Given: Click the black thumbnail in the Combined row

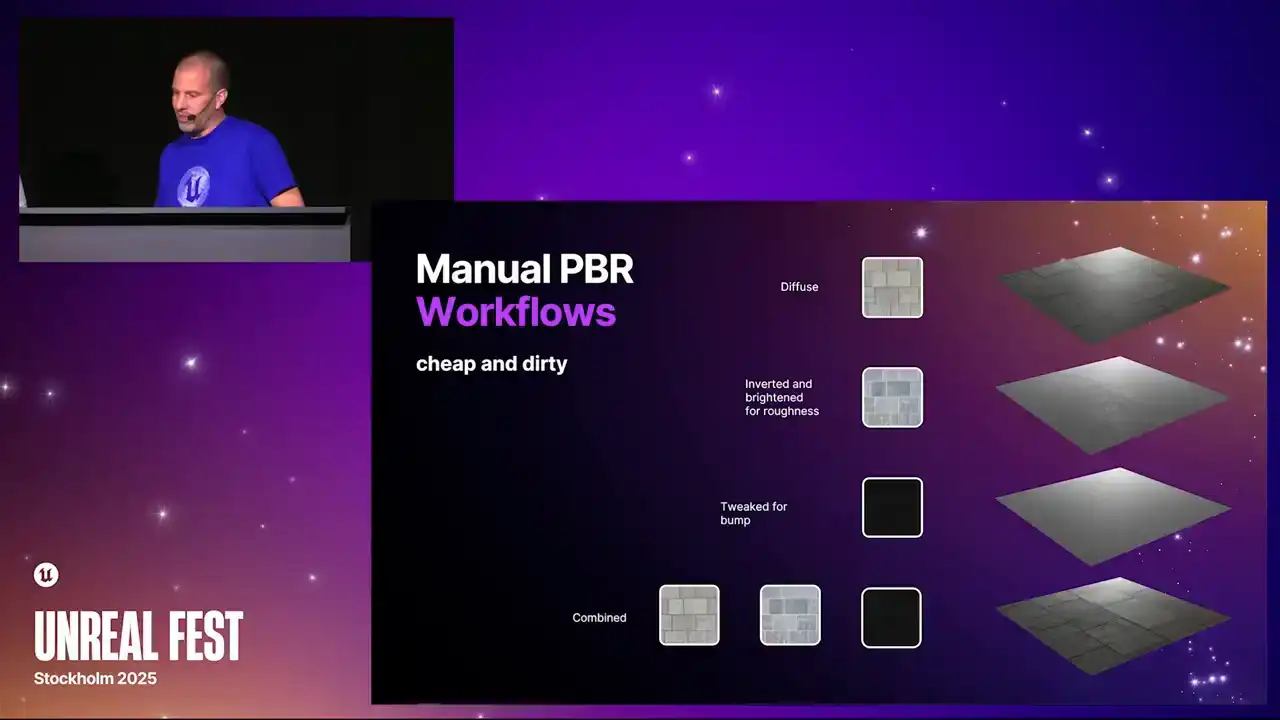Looking at the screenshot, I should pyautogui.click(x=891, y=618).
